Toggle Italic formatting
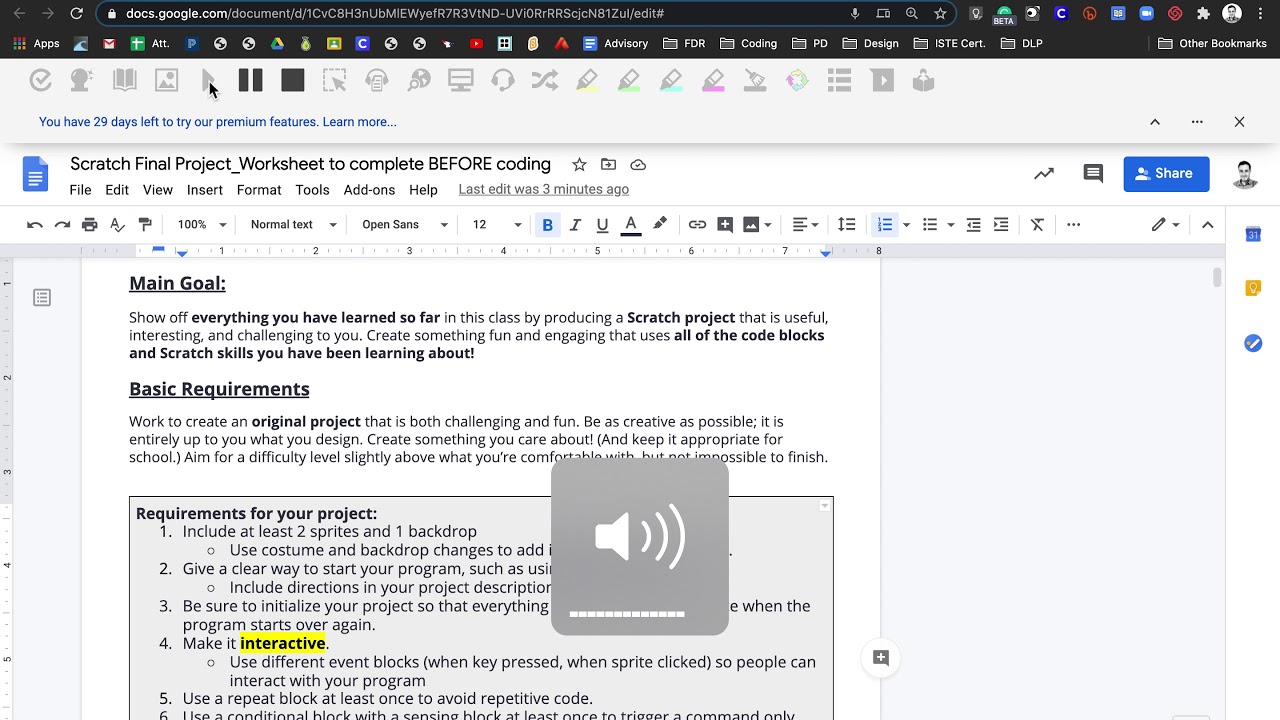 [x=575, y=225]
